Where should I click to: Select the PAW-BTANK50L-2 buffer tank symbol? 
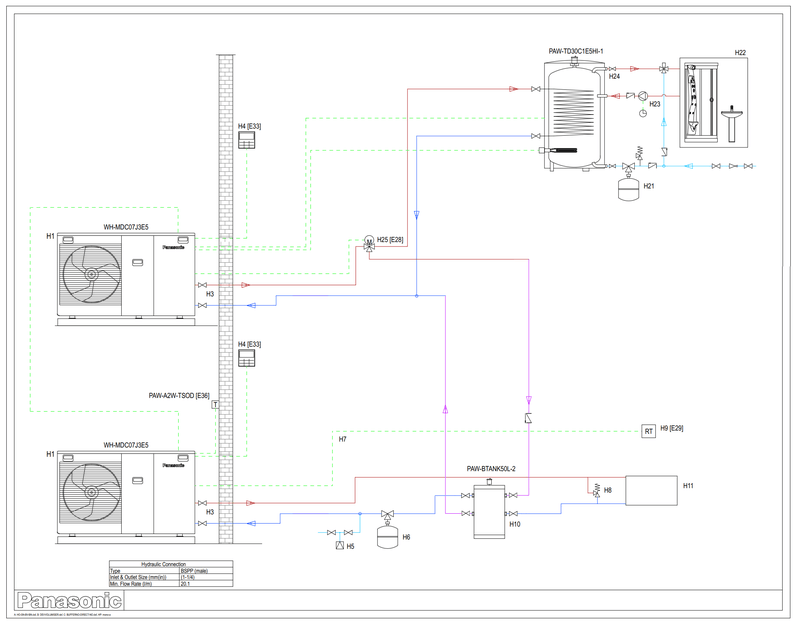click(x=489, y=509)
